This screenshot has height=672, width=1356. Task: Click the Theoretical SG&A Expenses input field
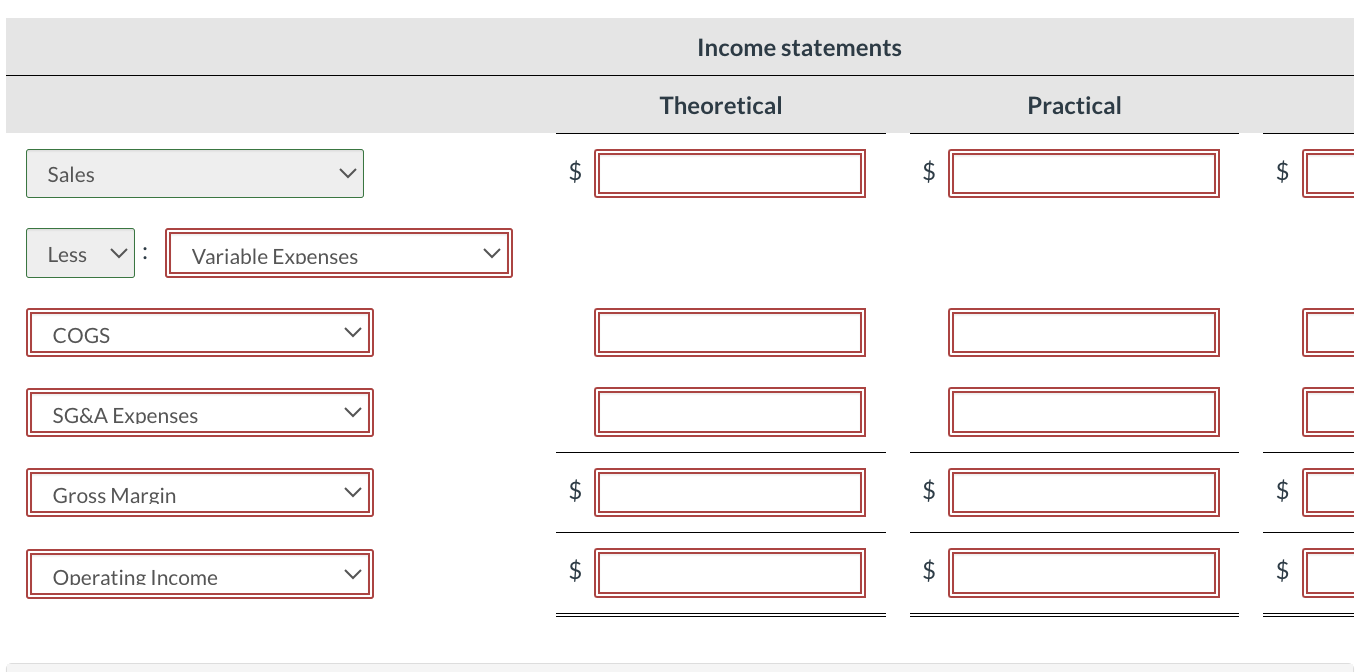730,413
